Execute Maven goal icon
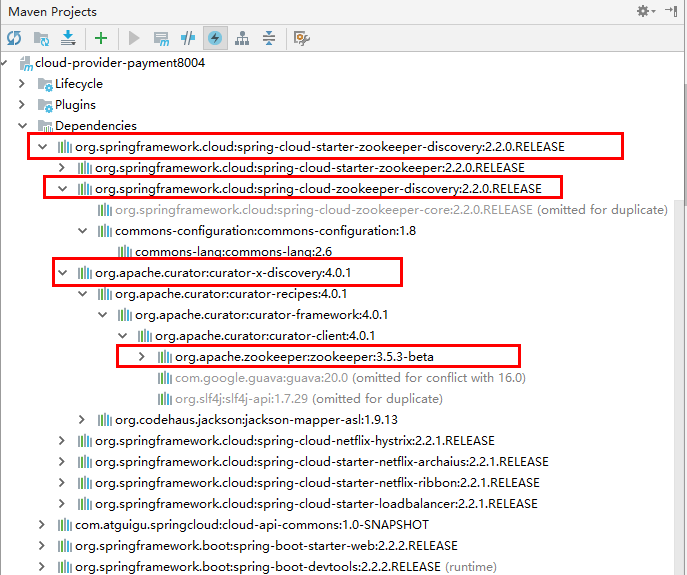Image resolution: width=687 pixels, height=575 pixels. pyautogui.click(x=161, y=39)
